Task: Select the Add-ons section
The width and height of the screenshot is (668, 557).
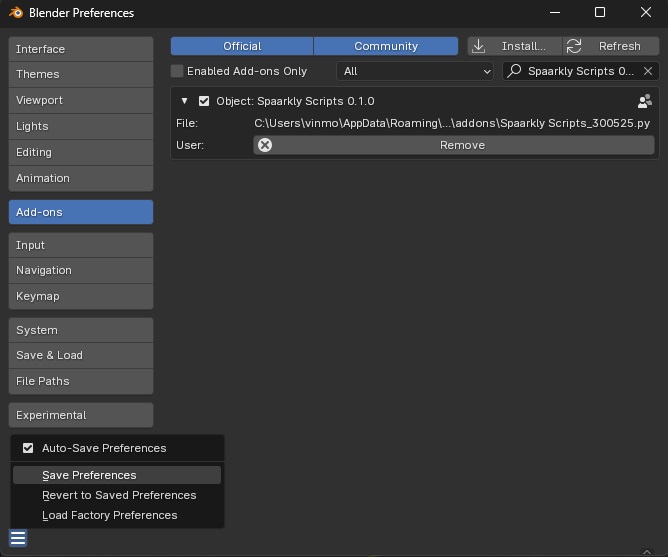Action: (x=81, y=212)
